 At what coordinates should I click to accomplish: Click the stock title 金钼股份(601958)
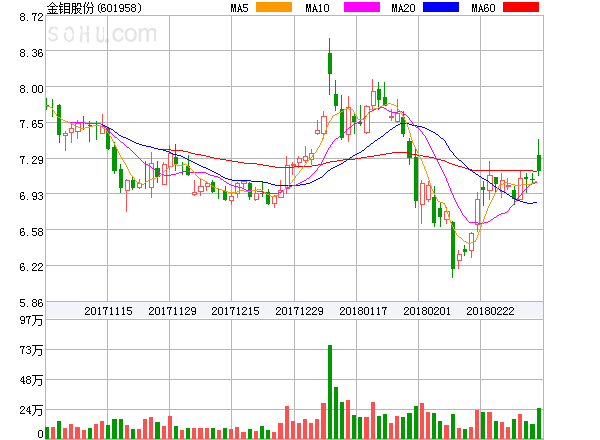tap(94, 8)
